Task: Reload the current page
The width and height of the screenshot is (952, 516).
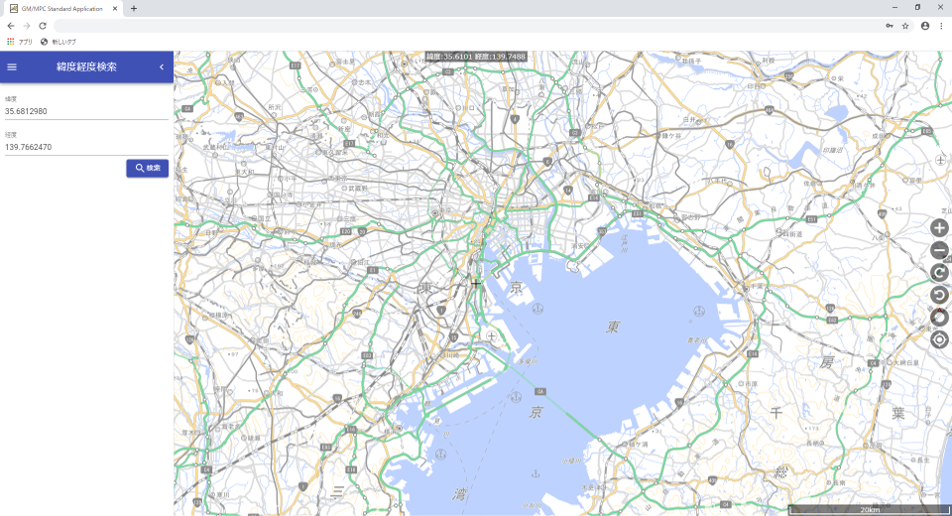Action: [43, 26]
